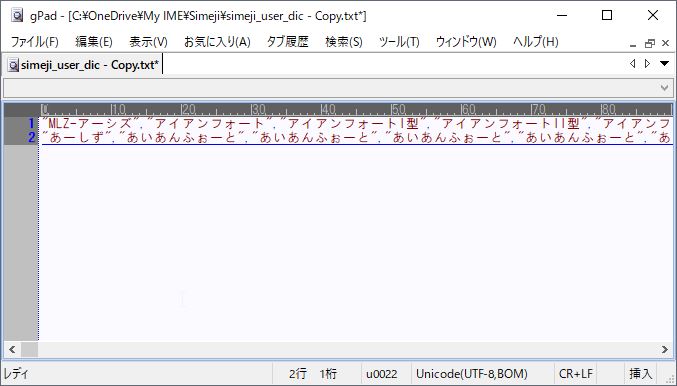Open the 編集(E) menu
Screen dimensions: 677x386
click(94, 42)
